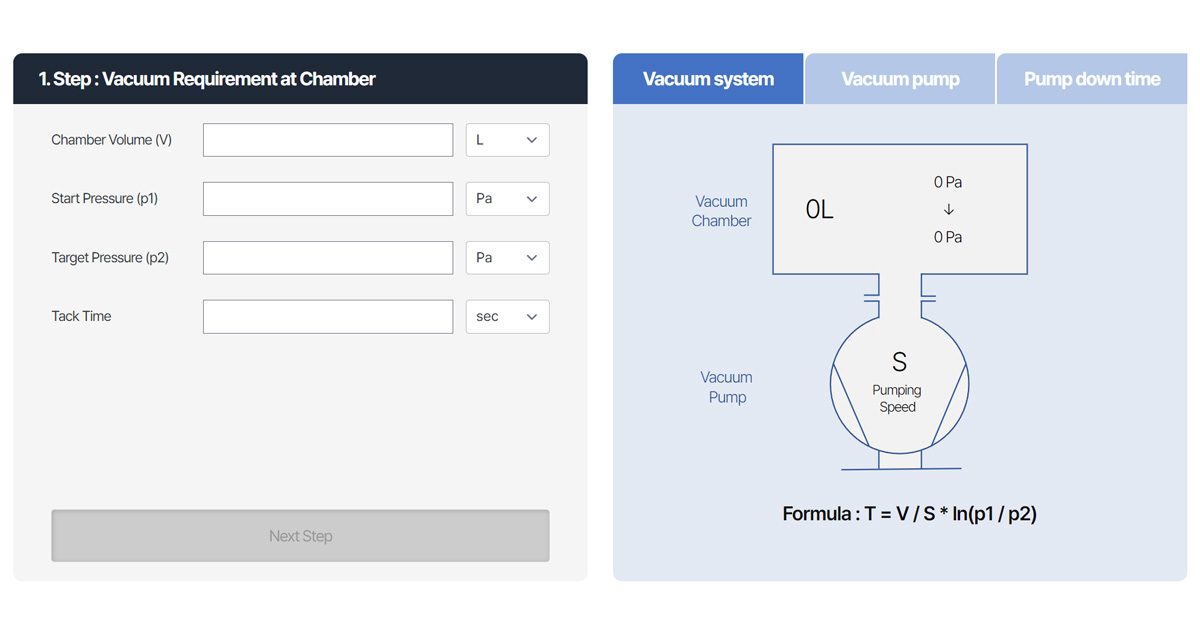
Task: Click the Vacuum Pump diagram label
Action: click(x=727, y=387)
